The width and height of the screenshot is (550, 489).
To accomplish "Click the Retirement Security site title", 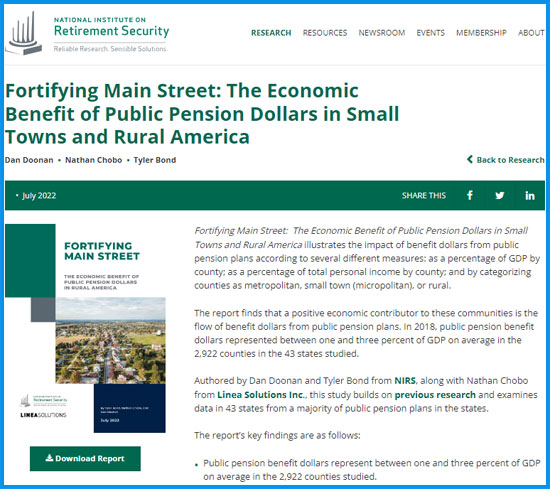I will pyautogui.click(x=111, y=31).
